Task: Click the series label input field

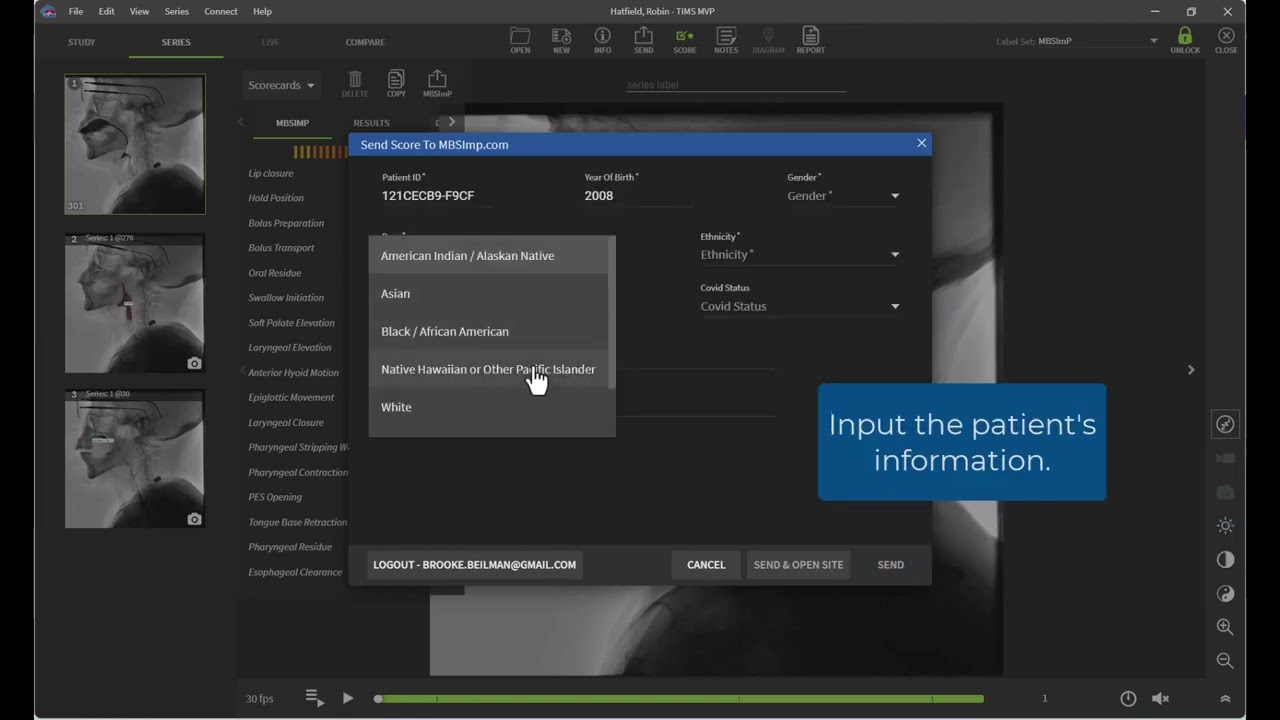Action: click(736, 85)
